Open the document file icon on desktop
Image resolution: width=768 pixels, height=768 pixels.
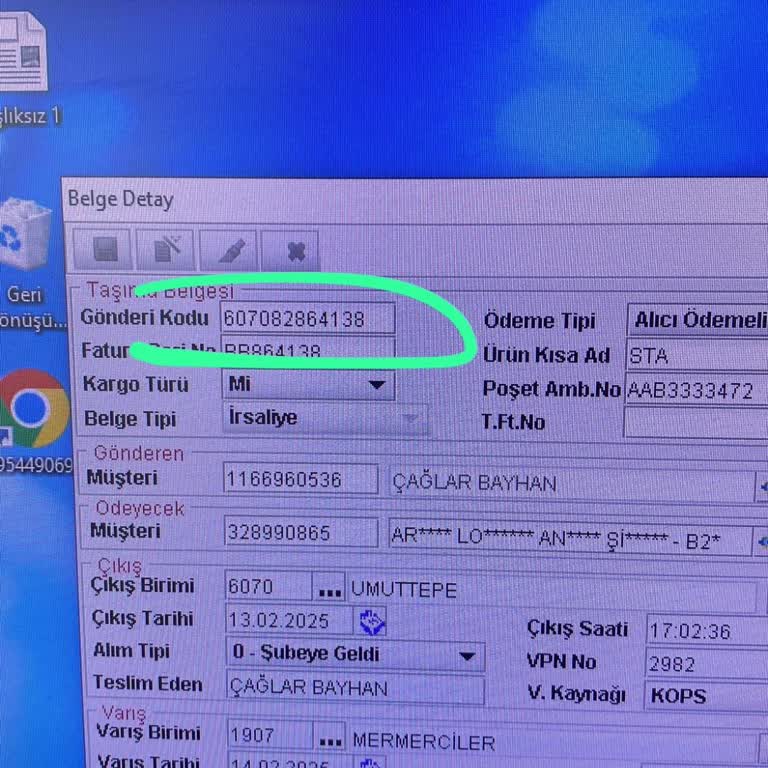pyautogui.click(x=24, y=53)
